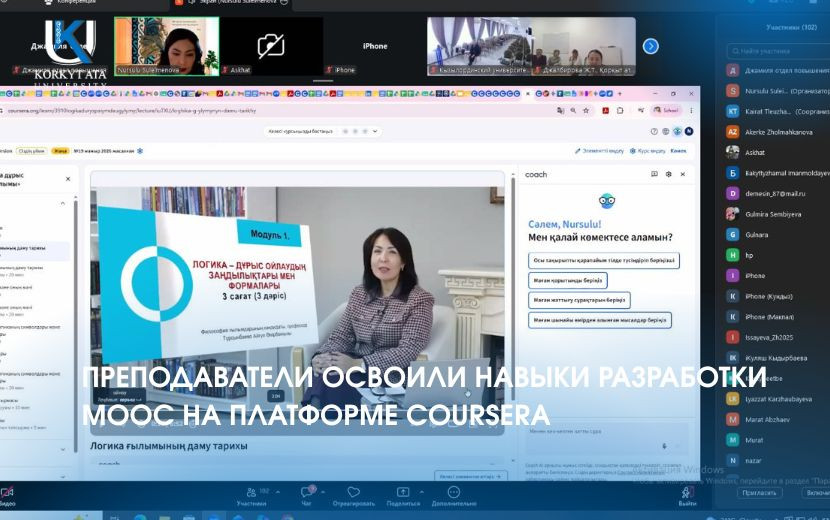Expand arrow next to Поделиться button
830x520 pixels.
(422, 492)
